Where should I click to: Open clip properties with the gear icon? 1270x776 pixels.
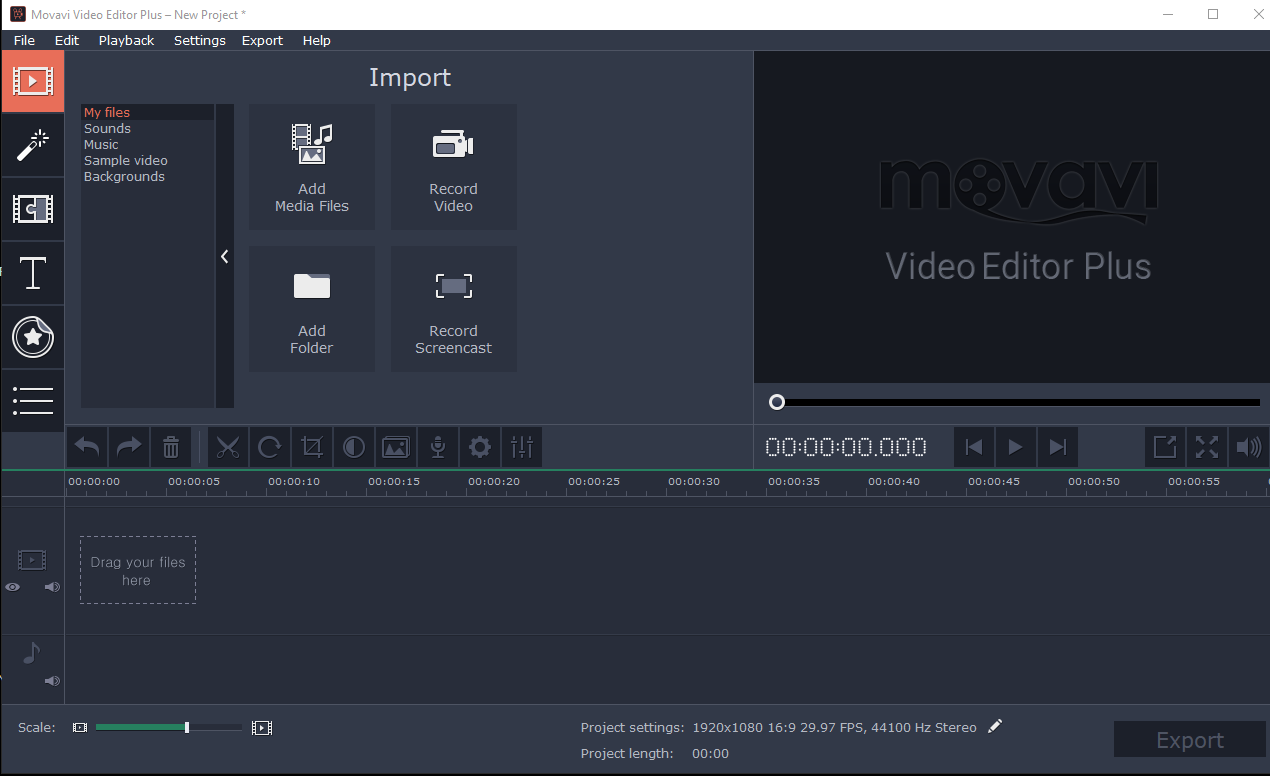480,447
